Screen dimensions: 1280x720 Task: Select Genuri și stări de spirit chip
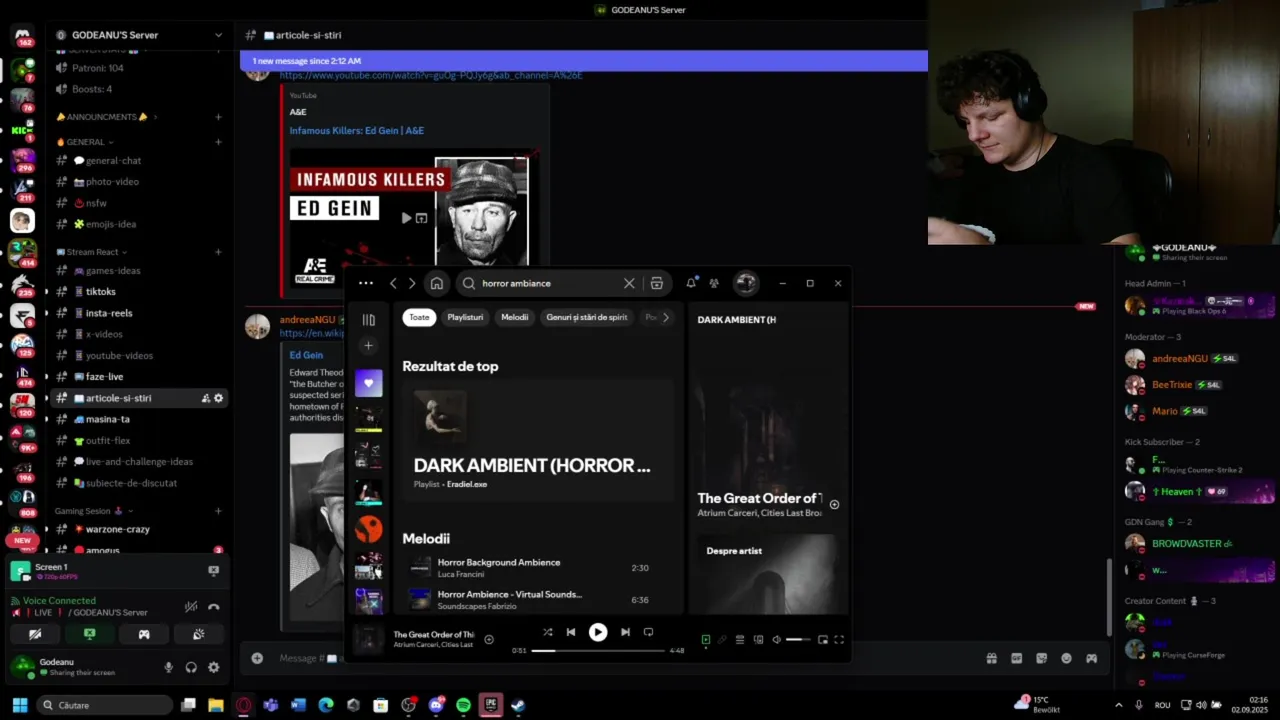coord(587,317)
